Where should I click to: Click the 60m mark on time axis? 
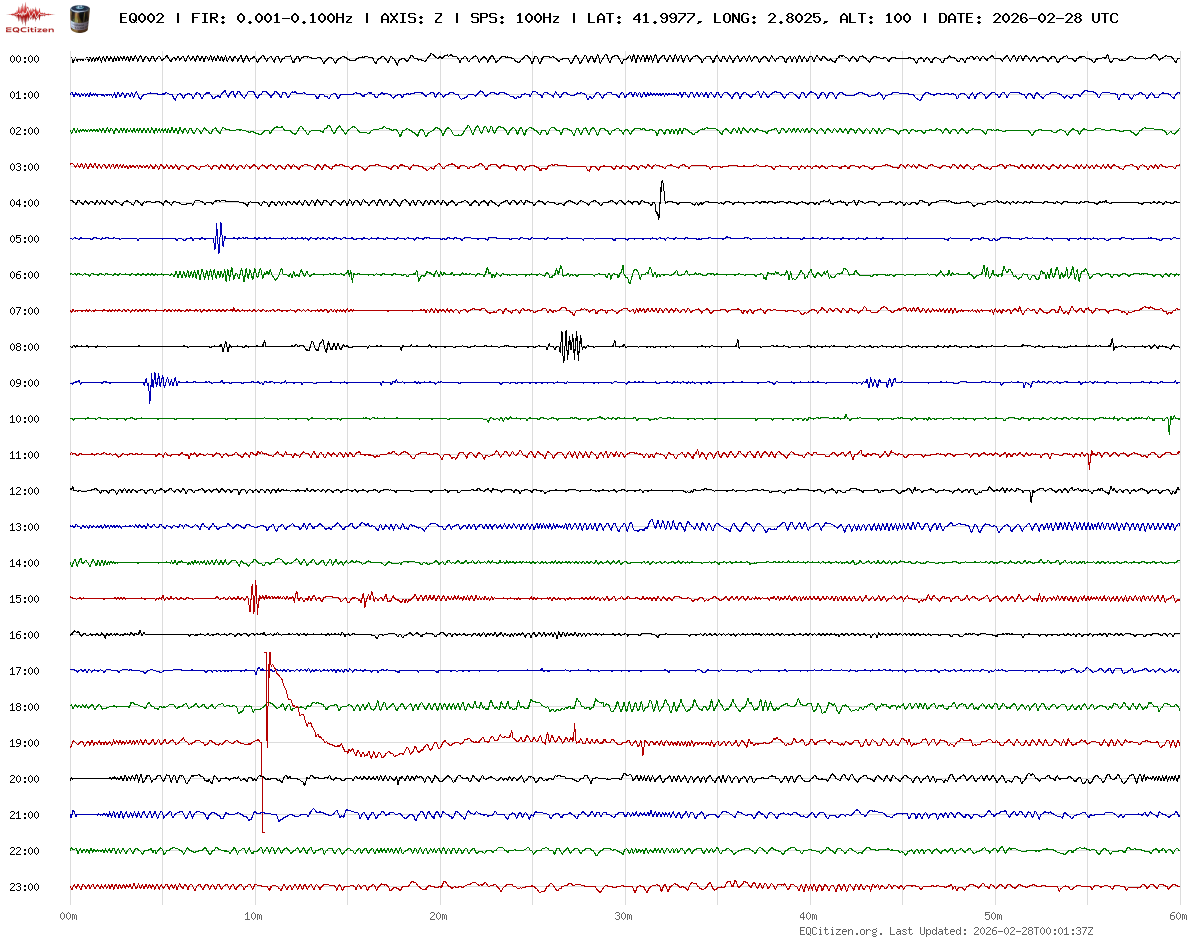click(1178, 915)
